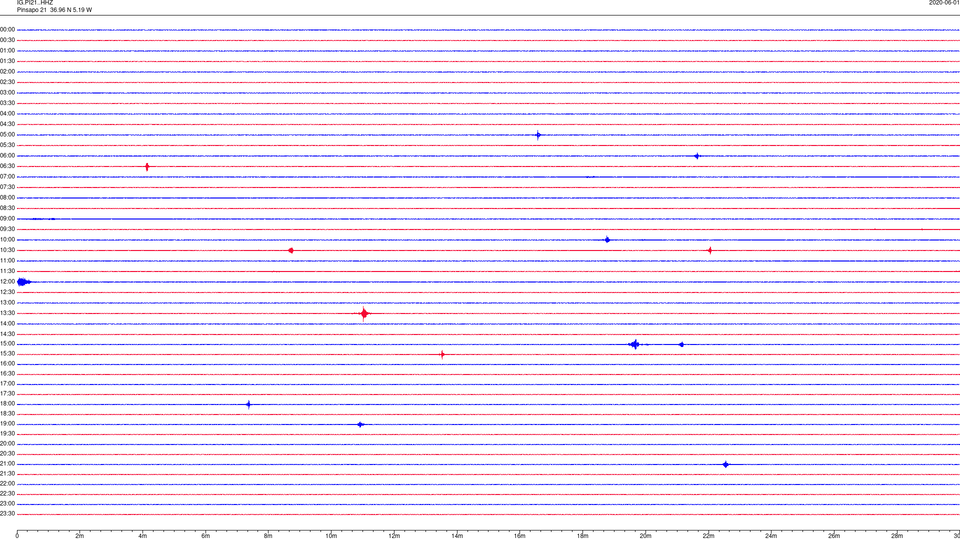Click the 21:00 time label
This screenshot has width=960, height=540.
[7, 464]
